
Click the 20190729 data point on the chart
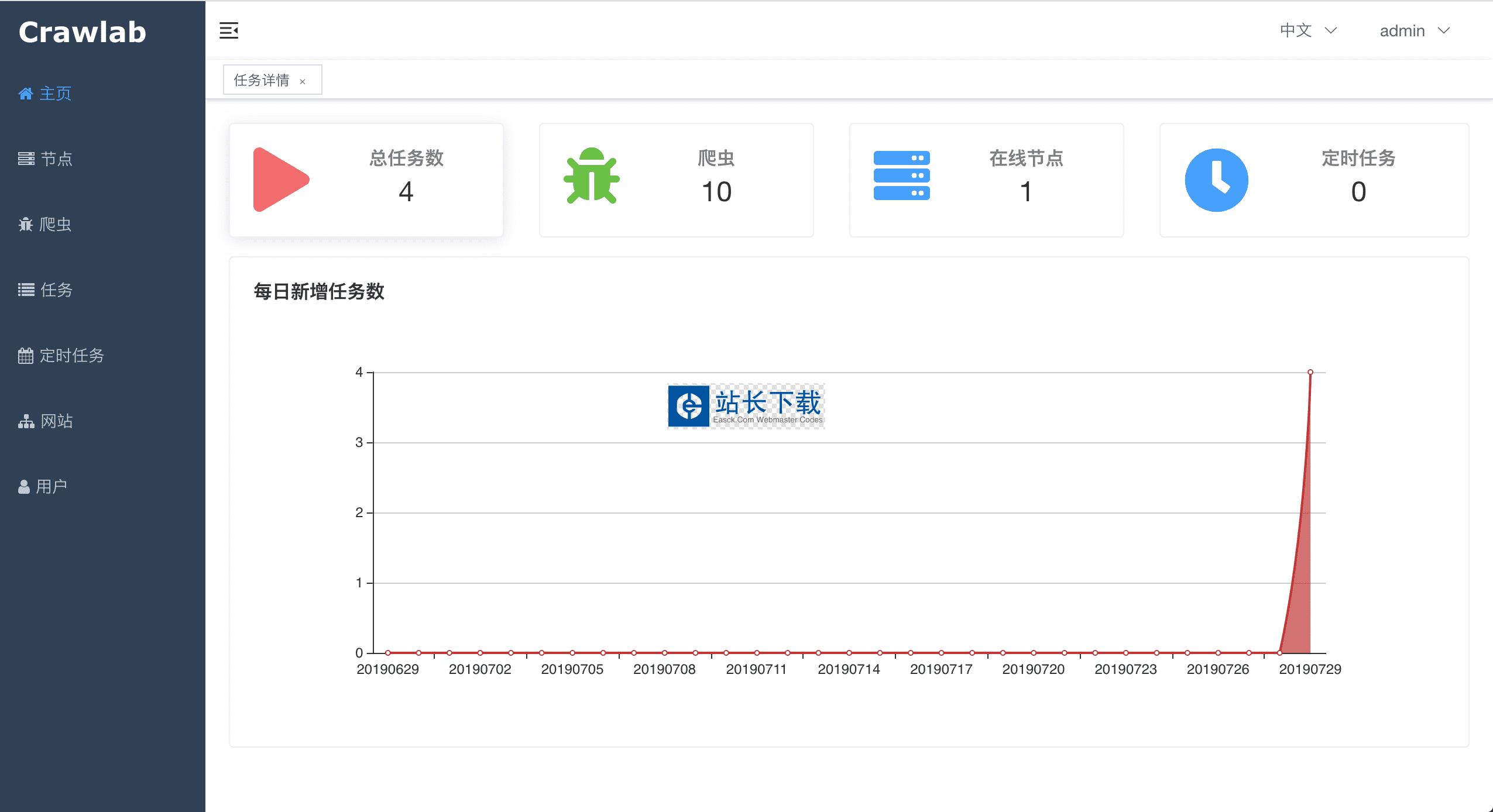[1310, 372]
